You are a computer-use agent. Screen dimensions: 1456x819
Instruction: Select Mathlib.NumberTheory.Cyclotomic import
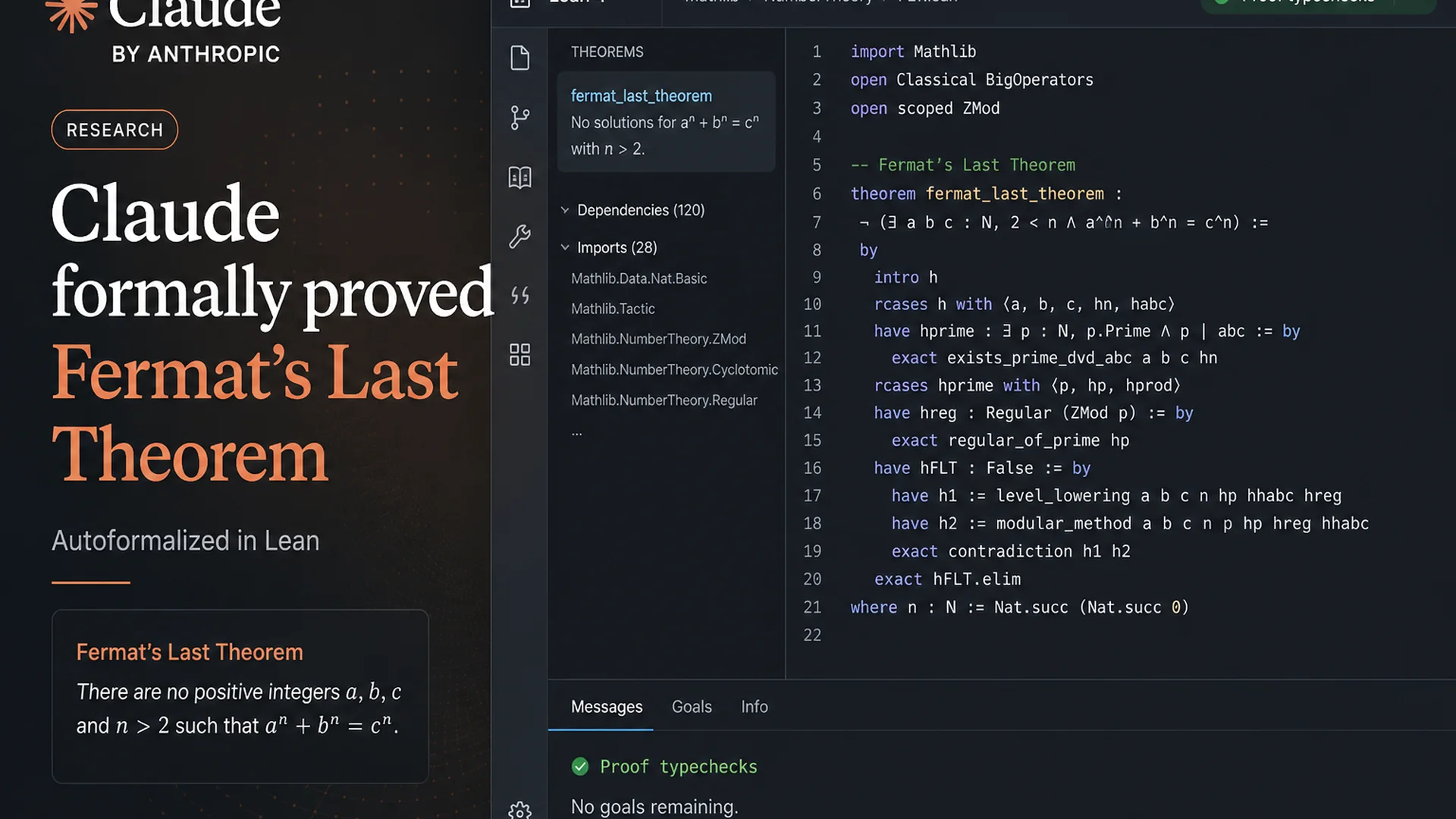[674, 369]
